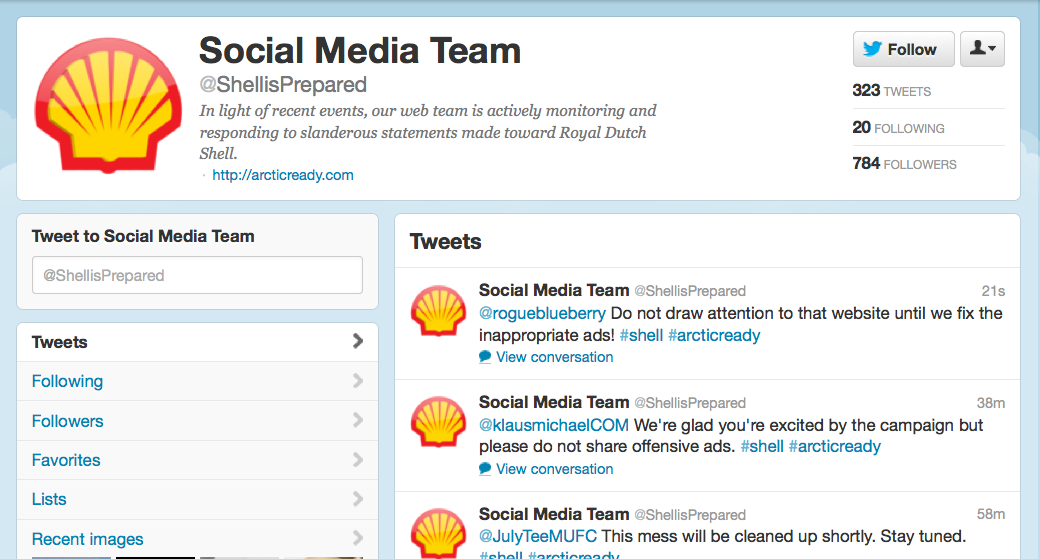Select the Tweets item in the sidebar
1040x559 pixels.
[x=197, y=342]
